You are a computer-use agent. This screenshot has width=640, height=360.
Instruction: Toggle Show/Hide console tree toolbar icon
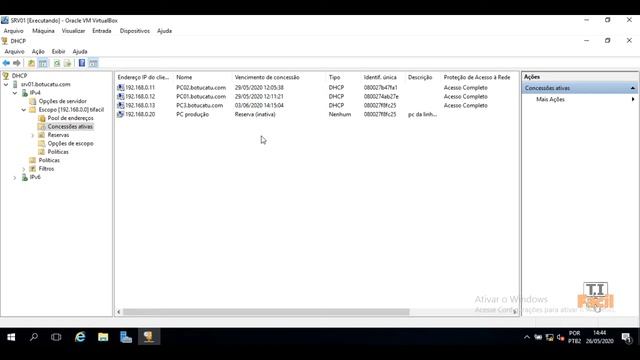(43, 63)
